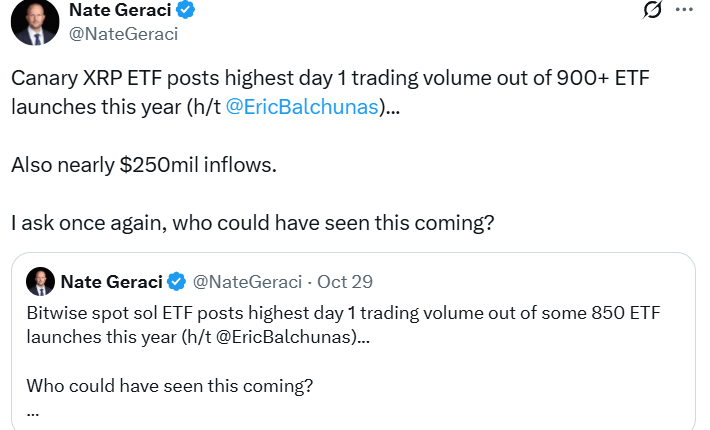Open the tweet's three-dot More menu

coord(684,10)
